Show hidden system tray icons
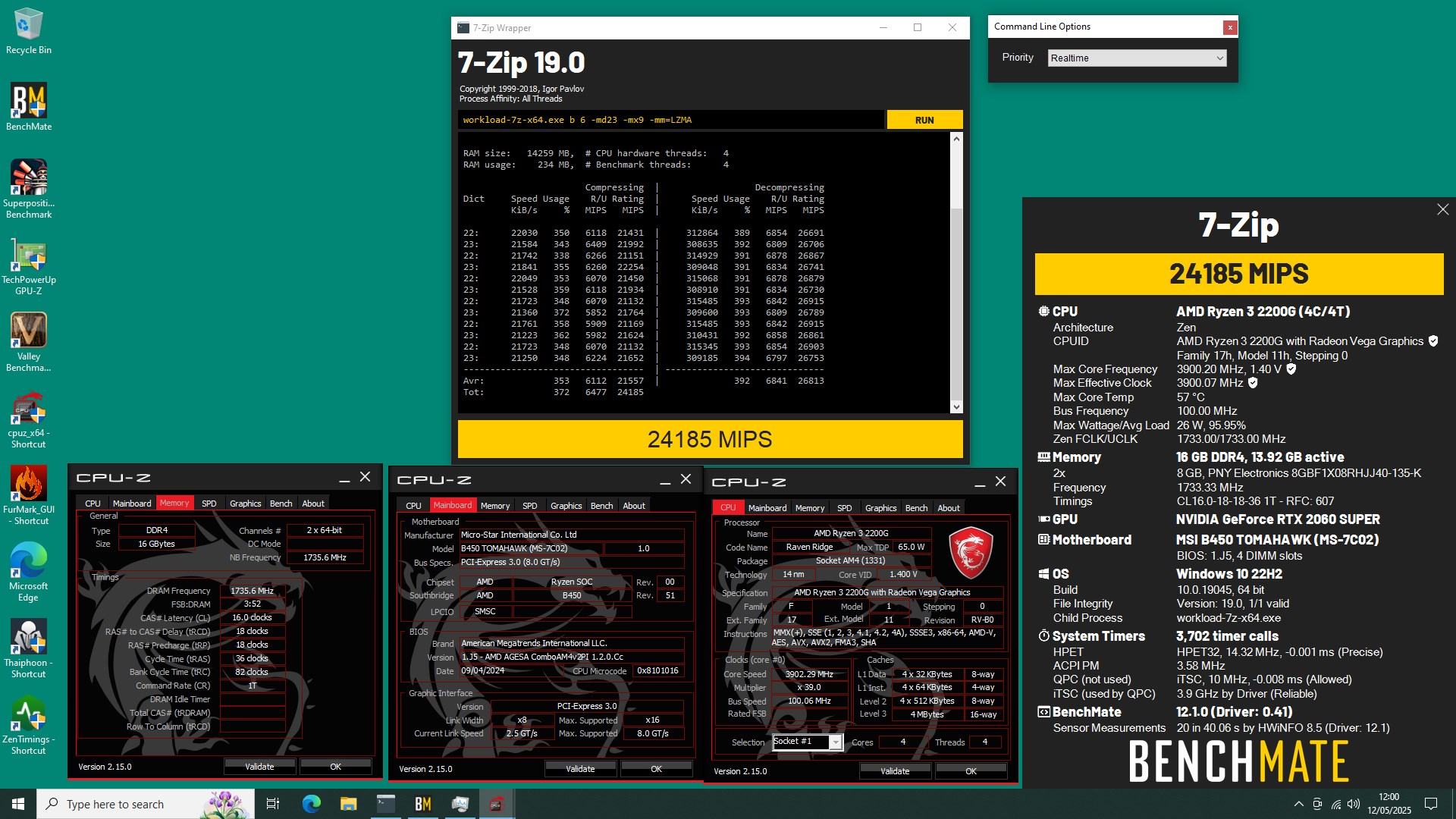 point(1298,804)
